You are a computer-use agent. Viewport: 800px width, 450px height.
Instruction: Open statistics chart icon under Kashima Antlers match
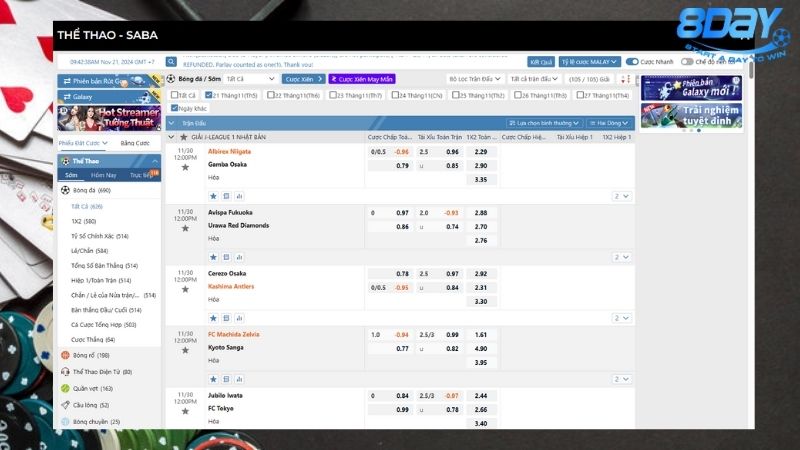click(239, 318)
